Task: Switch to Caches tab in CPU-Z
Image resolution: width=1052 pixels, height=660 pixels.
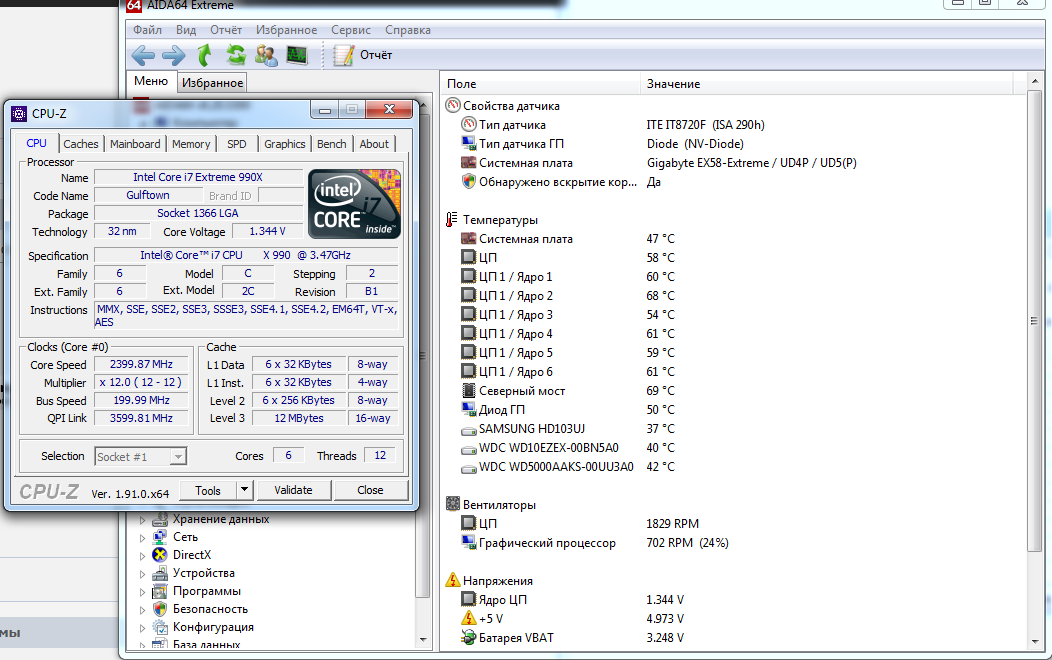Action: (81, 144)
